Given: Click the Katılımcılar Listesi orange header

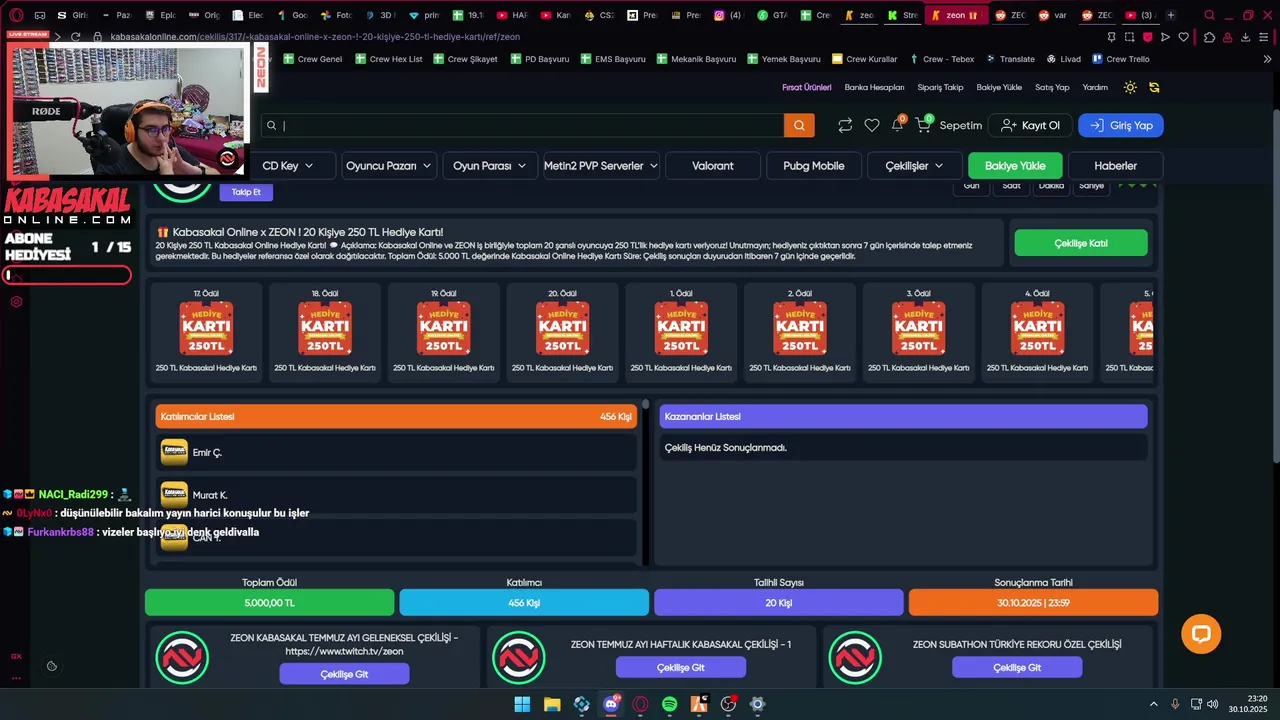Looking at the screenshot, I should point(396,416).
